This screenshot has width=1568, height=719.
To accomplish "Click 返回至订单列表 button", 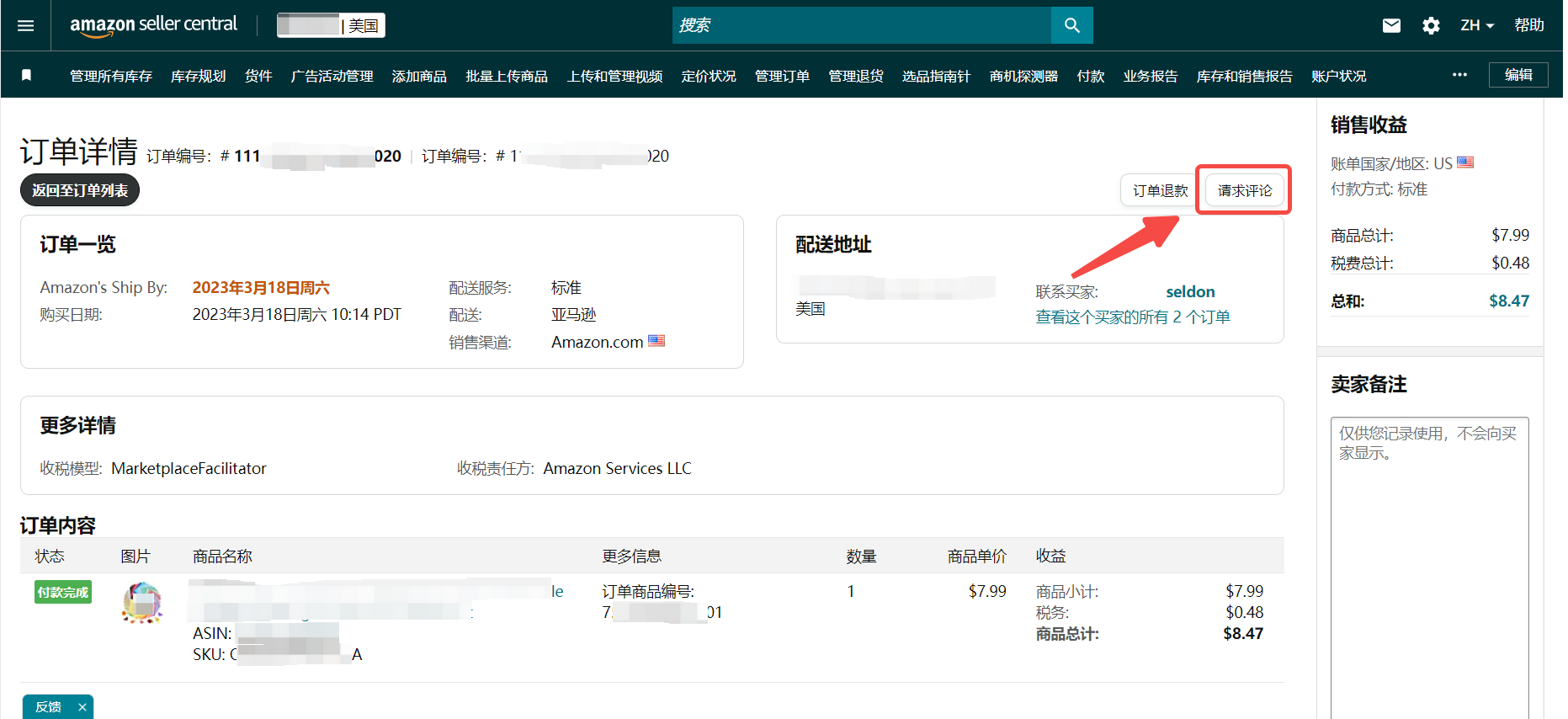I will pyautogui.click(x=80, y=190).
